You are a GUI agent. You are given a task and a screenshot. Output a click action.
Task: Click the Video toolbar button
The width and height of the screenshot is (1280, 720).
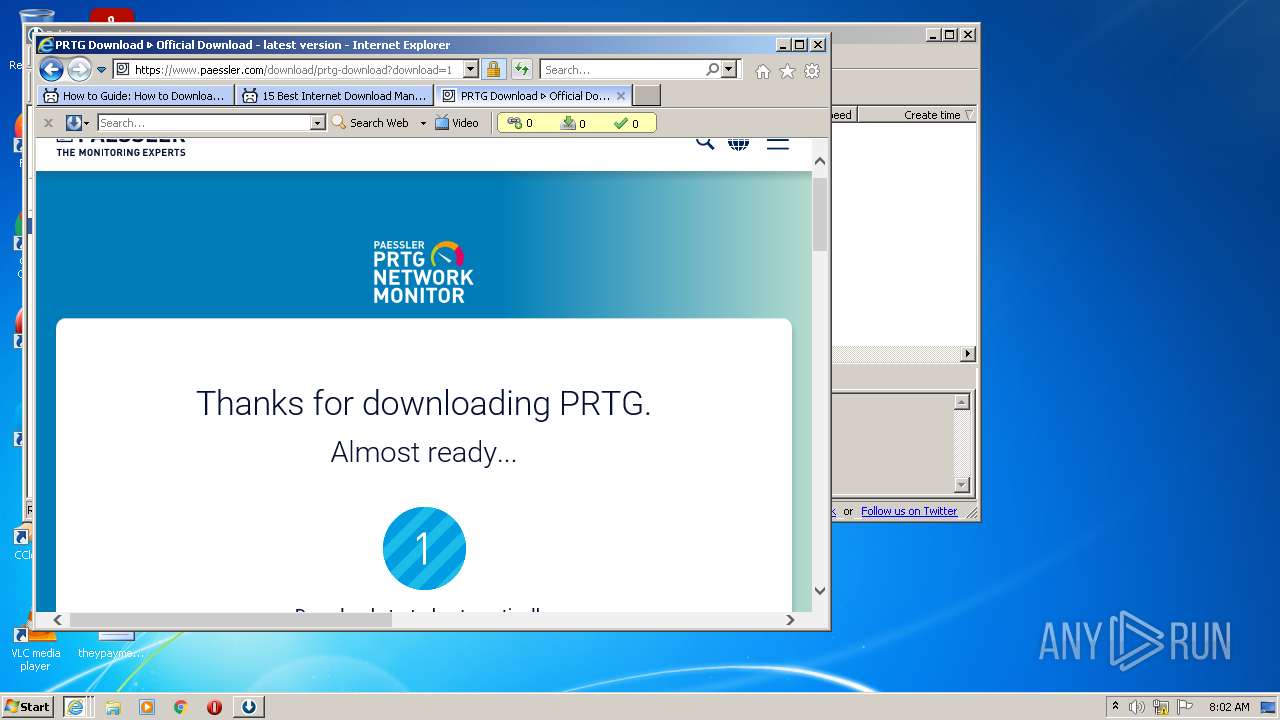click(x=457, y=123)
